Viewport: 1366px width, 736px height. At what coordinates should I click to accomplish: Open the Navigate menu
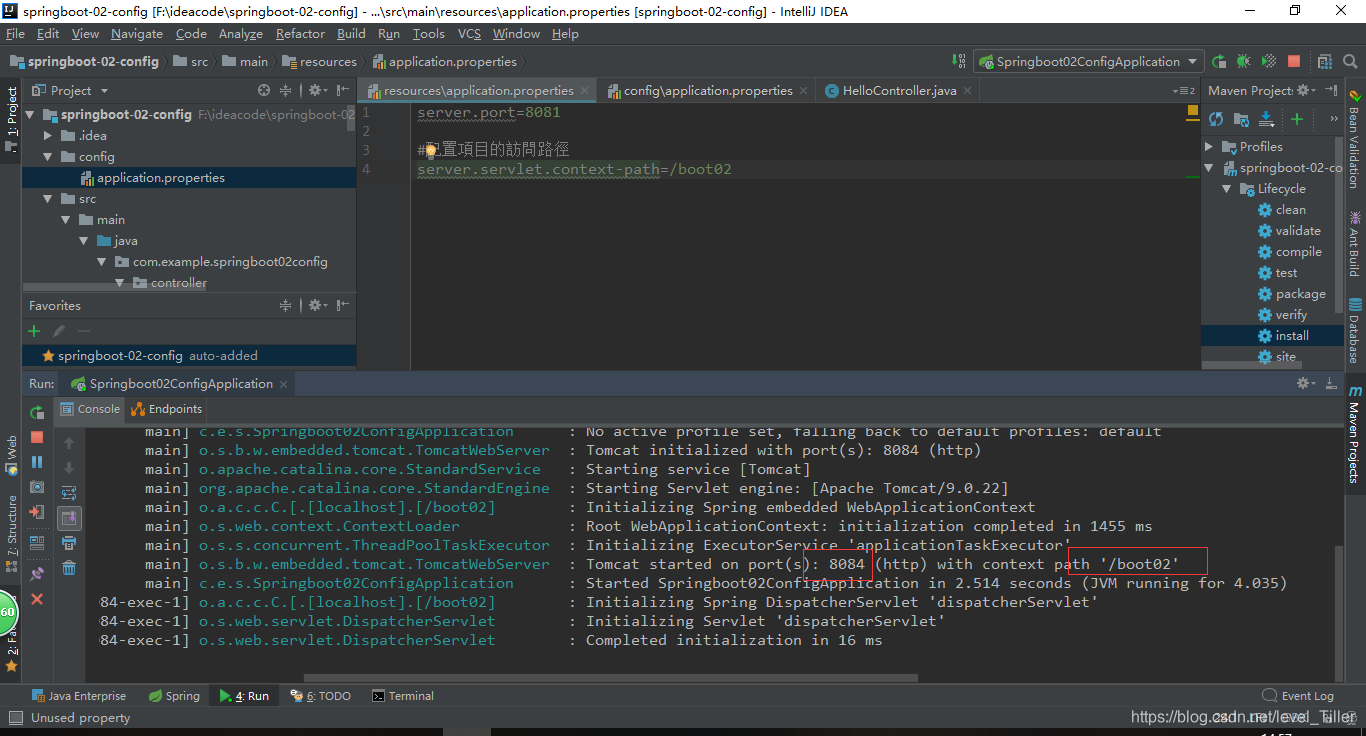tap(136, 33)
